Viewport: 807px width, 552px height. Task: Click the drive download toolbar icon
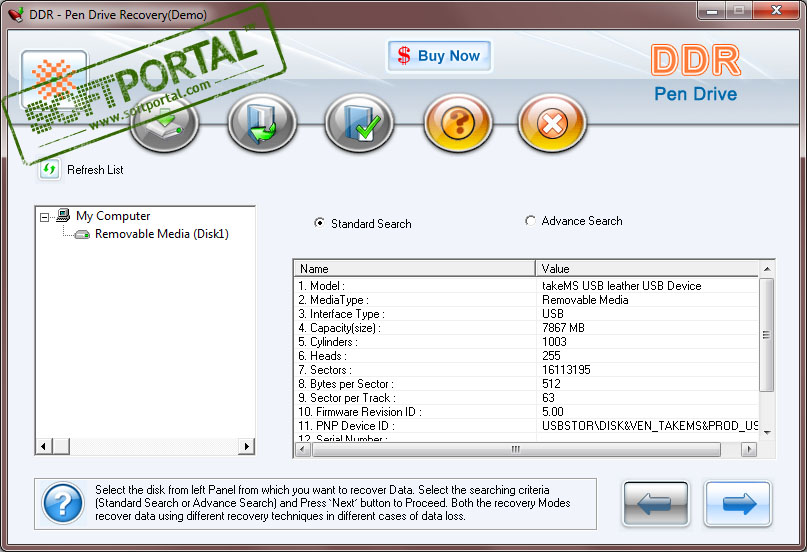[165, 123]
